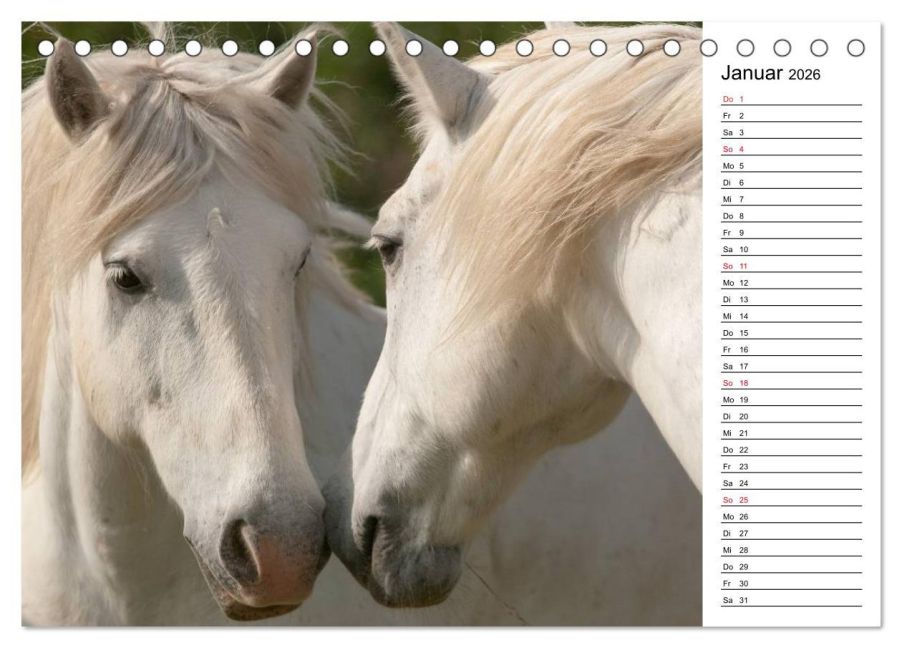902x648 pixels.
Task: Select the So 18 Sunday row
Action: pyautogui.click(x=792, y=383)
